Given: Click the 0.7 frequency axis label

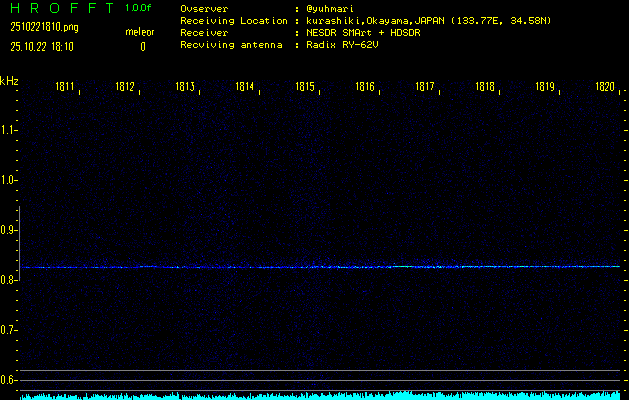Looking at the screenshot, I should pos(9,330).
